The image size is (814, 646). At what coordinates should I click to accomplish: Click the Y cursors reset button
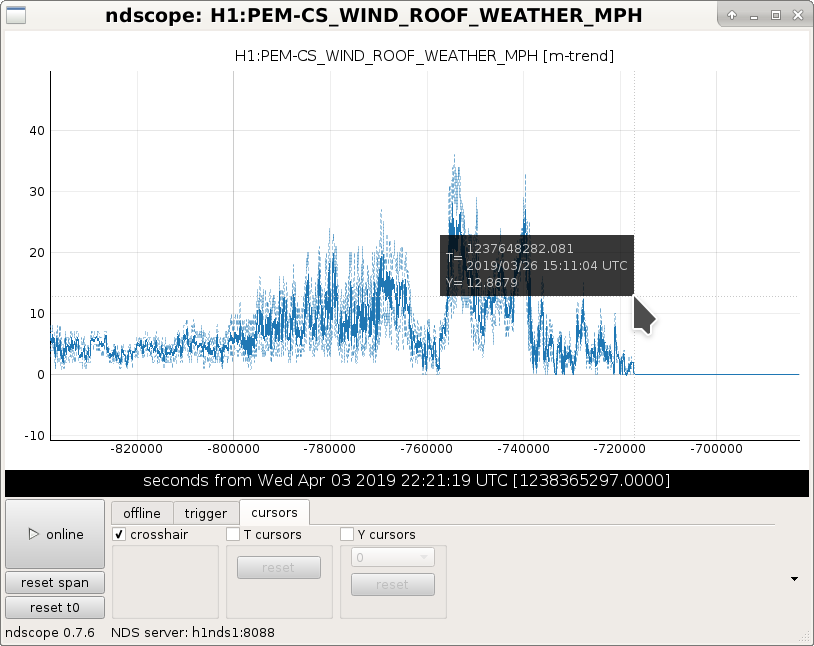pyautogui.click(x=393, y=585)
